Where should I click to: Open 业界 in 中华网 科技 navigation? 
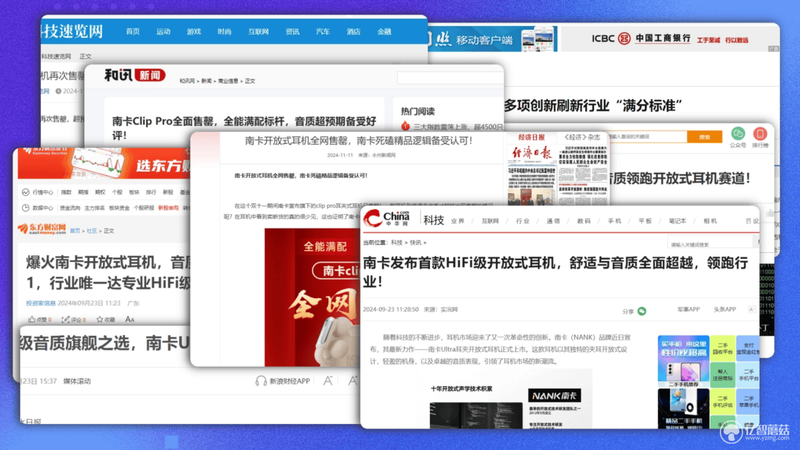coord(458,221)
